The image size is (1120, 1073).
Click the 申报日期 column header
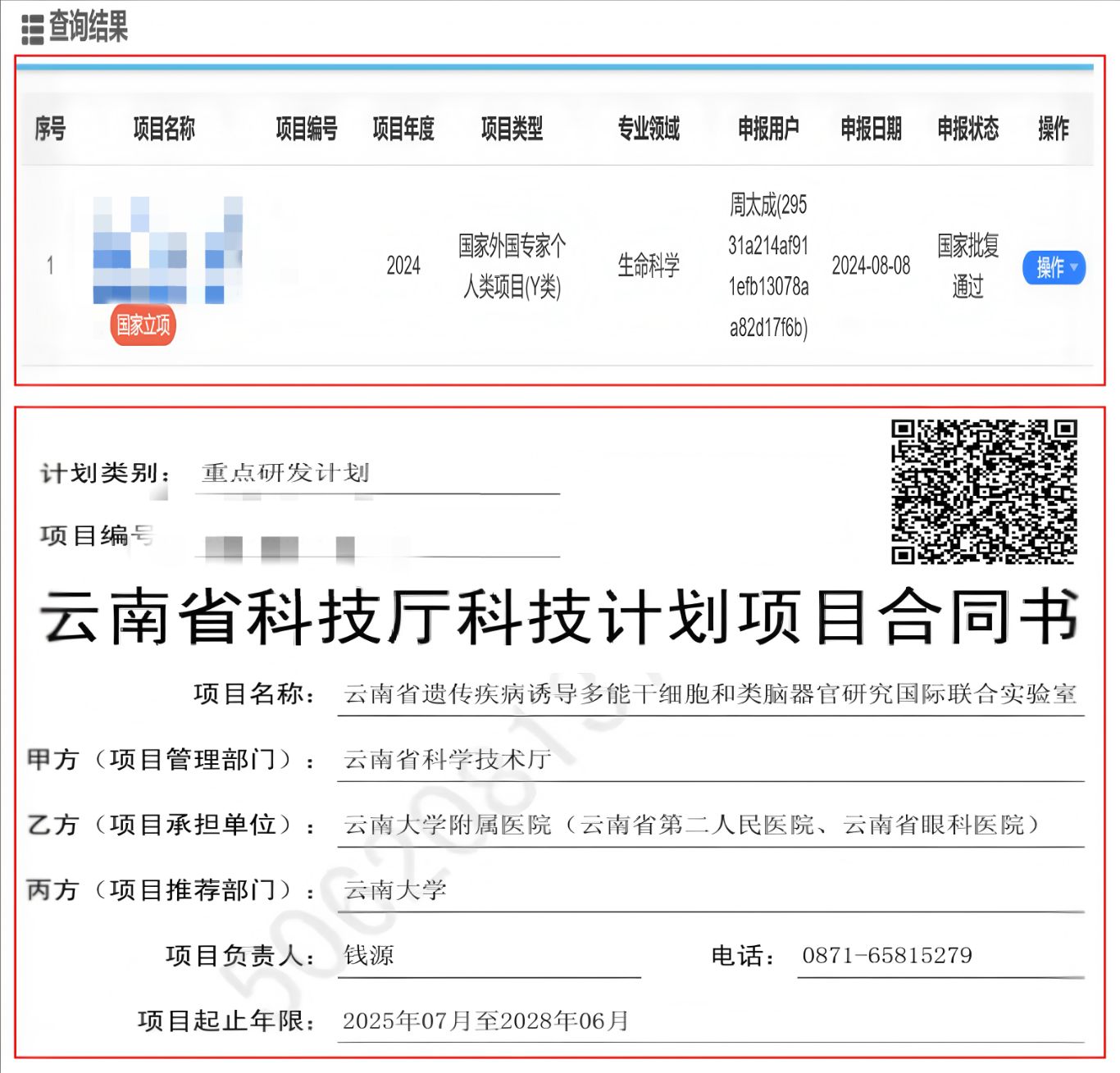tap(871, 129)
